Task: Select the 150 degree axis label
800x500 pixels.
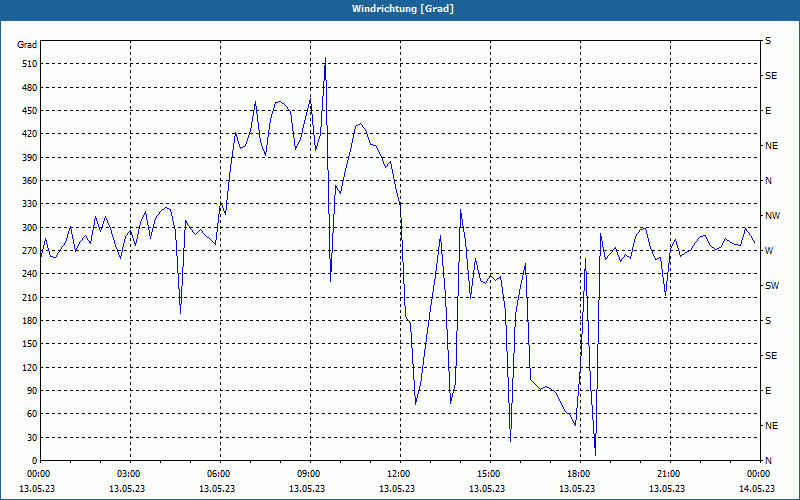Action: [31, 344]
